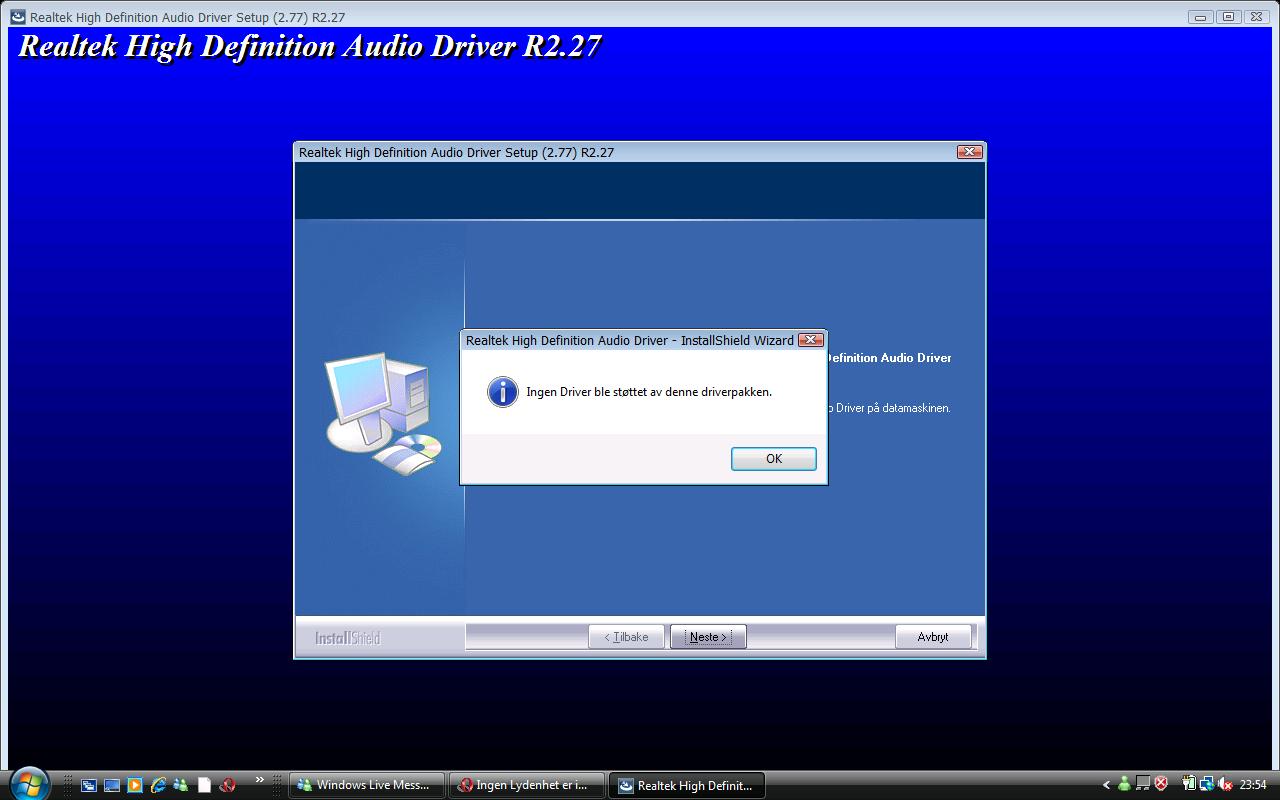Click the Neste button
The image size is (1280, 800).
[708, 637]
